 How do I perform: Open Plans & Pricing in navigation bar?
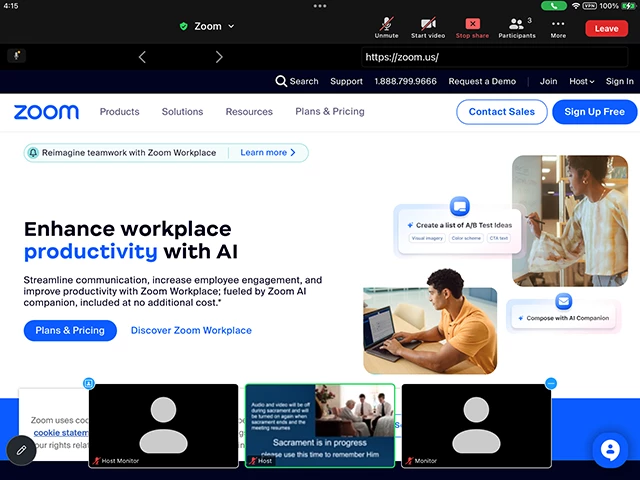[x=330, y=111]
